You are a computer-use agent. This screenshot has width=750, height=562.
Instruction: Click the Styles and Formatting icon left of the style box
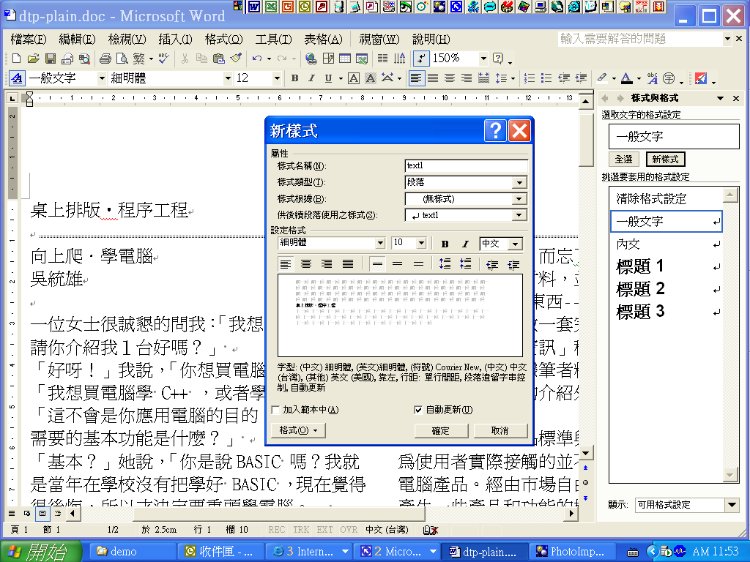(x=17, y=78)
